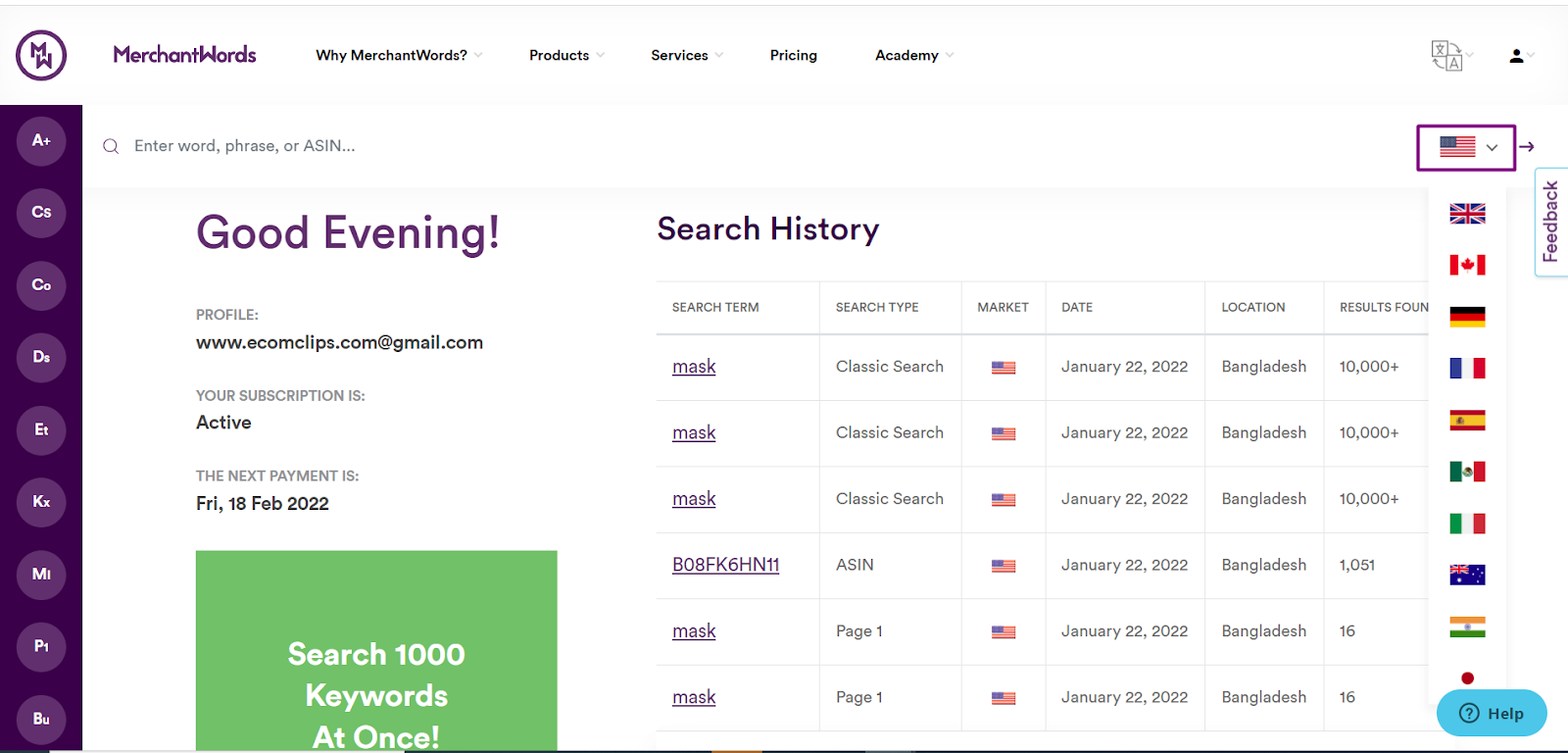Expand the Services menu
This screenshot has width=1568, height=753.
coord(687,56)
